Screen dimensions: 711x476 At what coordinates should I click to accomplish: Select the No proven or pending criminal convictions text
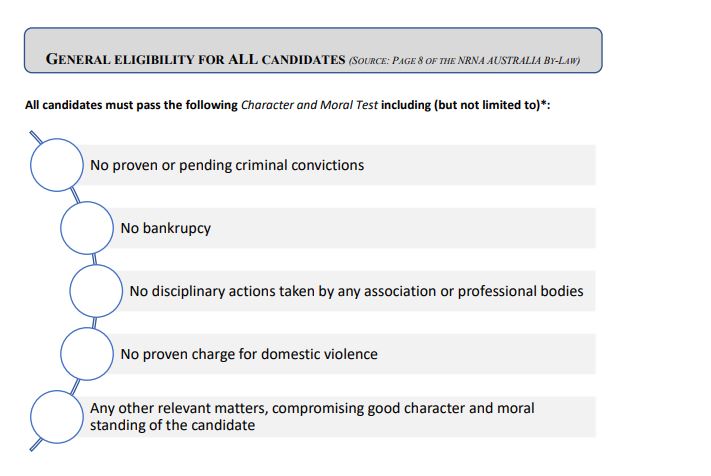click(x=227, y=165)
